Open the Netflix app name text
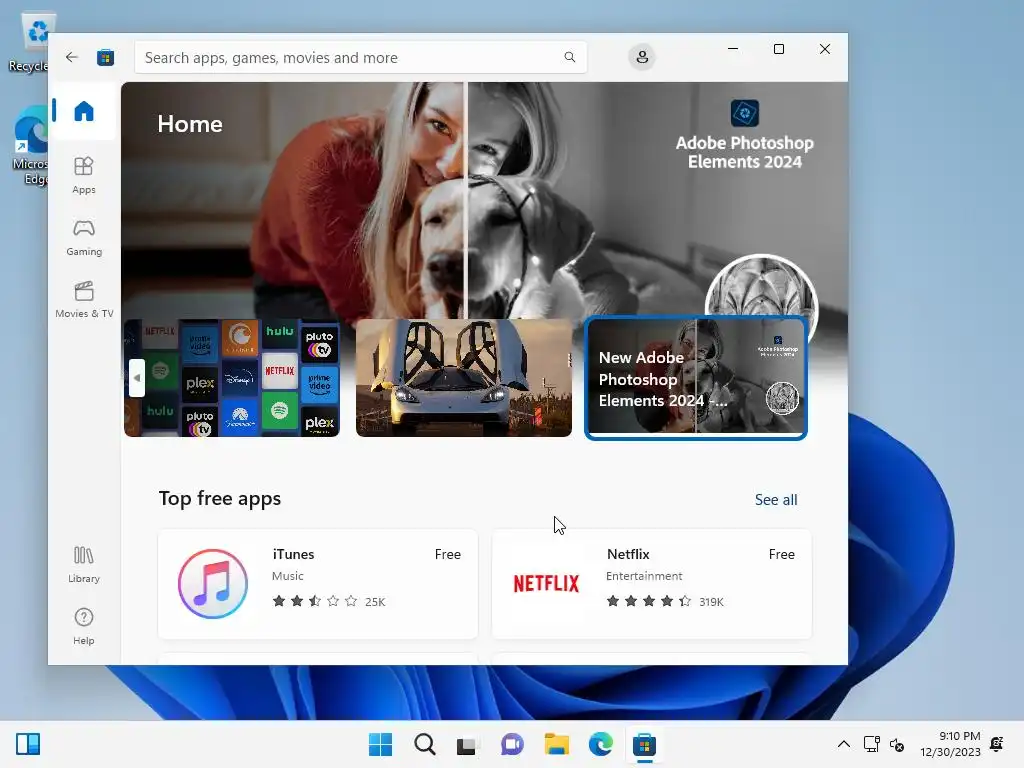 pyautogui.click(x=628, y=554)
